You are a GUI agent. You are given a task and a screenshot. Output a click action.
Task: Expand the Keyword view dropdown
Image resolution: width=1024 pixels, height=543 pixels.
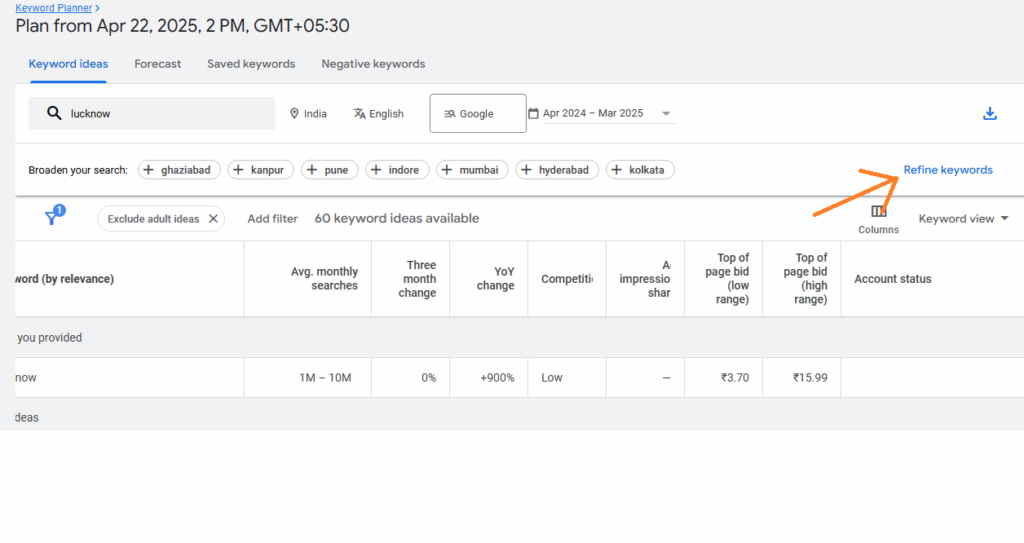point(963,219)
